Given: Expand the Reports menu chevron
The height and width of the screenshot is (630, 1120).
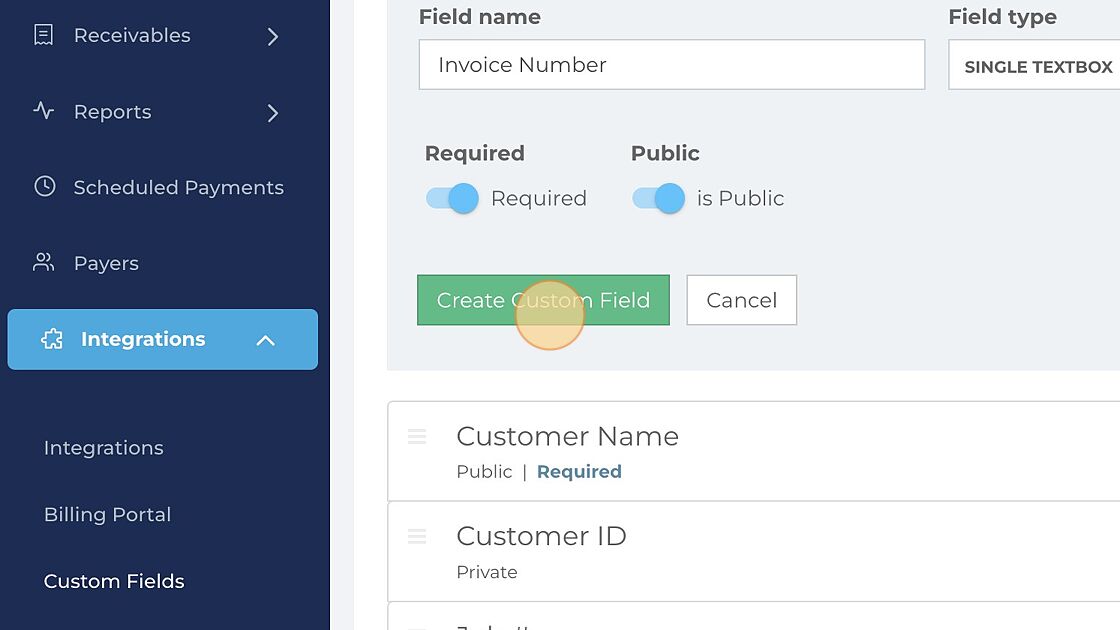Looking at the screenshot, I should (273, 113).
